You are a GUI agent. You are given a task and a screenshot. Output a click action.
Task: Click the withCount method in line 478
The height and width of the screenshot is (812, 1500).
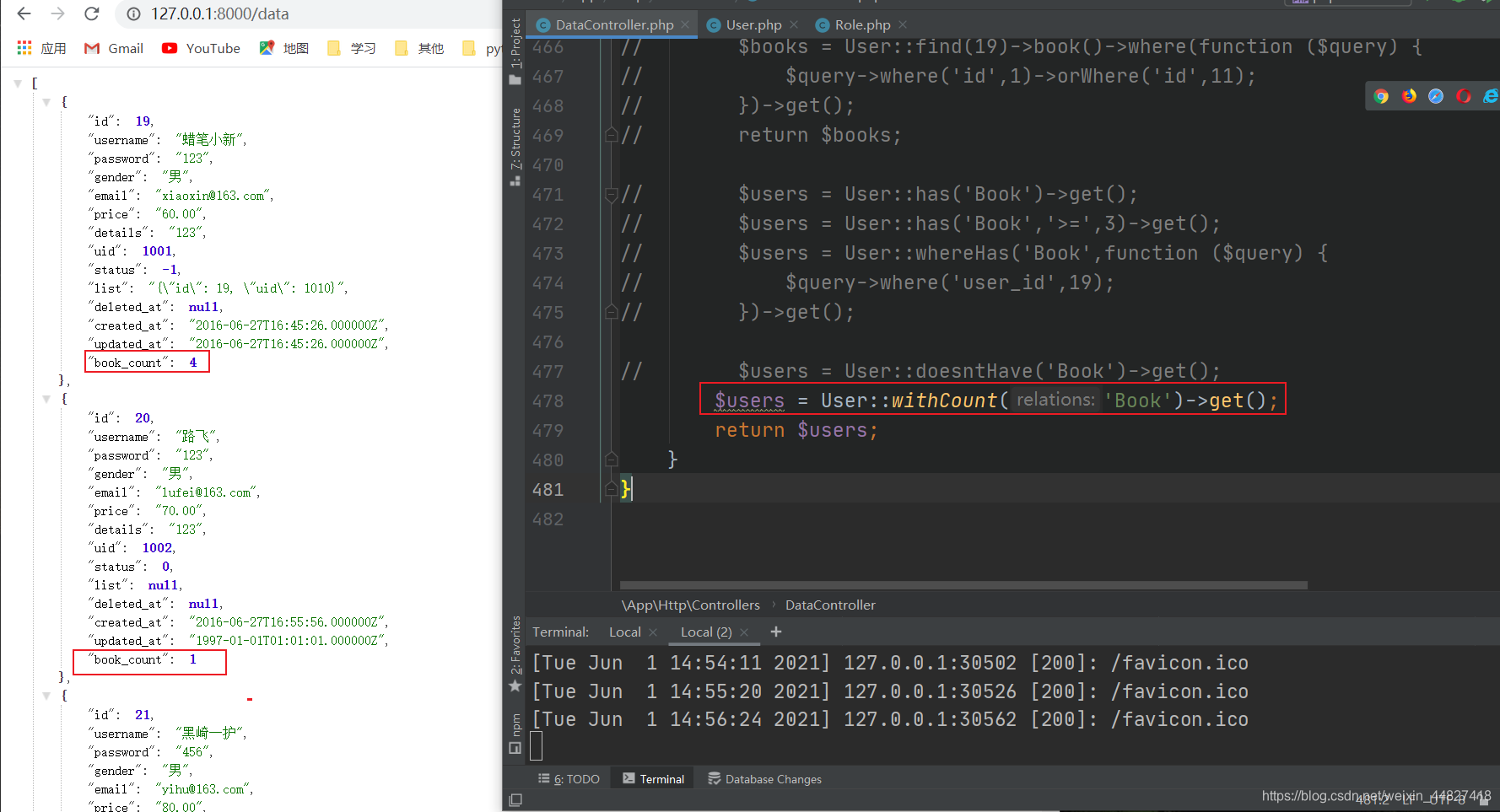point(944,401)
